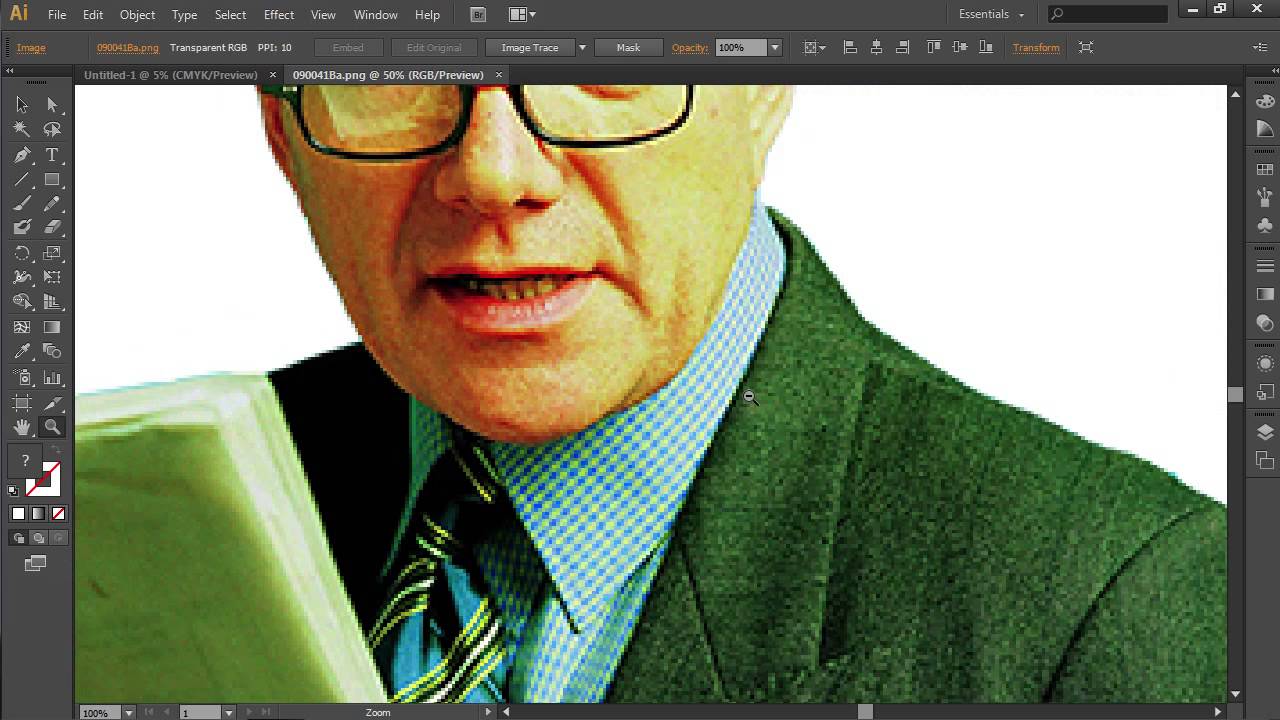1280x720 pixels.
Task: Switch to the Untitled-1 document tab
Action: click(170, 75)
